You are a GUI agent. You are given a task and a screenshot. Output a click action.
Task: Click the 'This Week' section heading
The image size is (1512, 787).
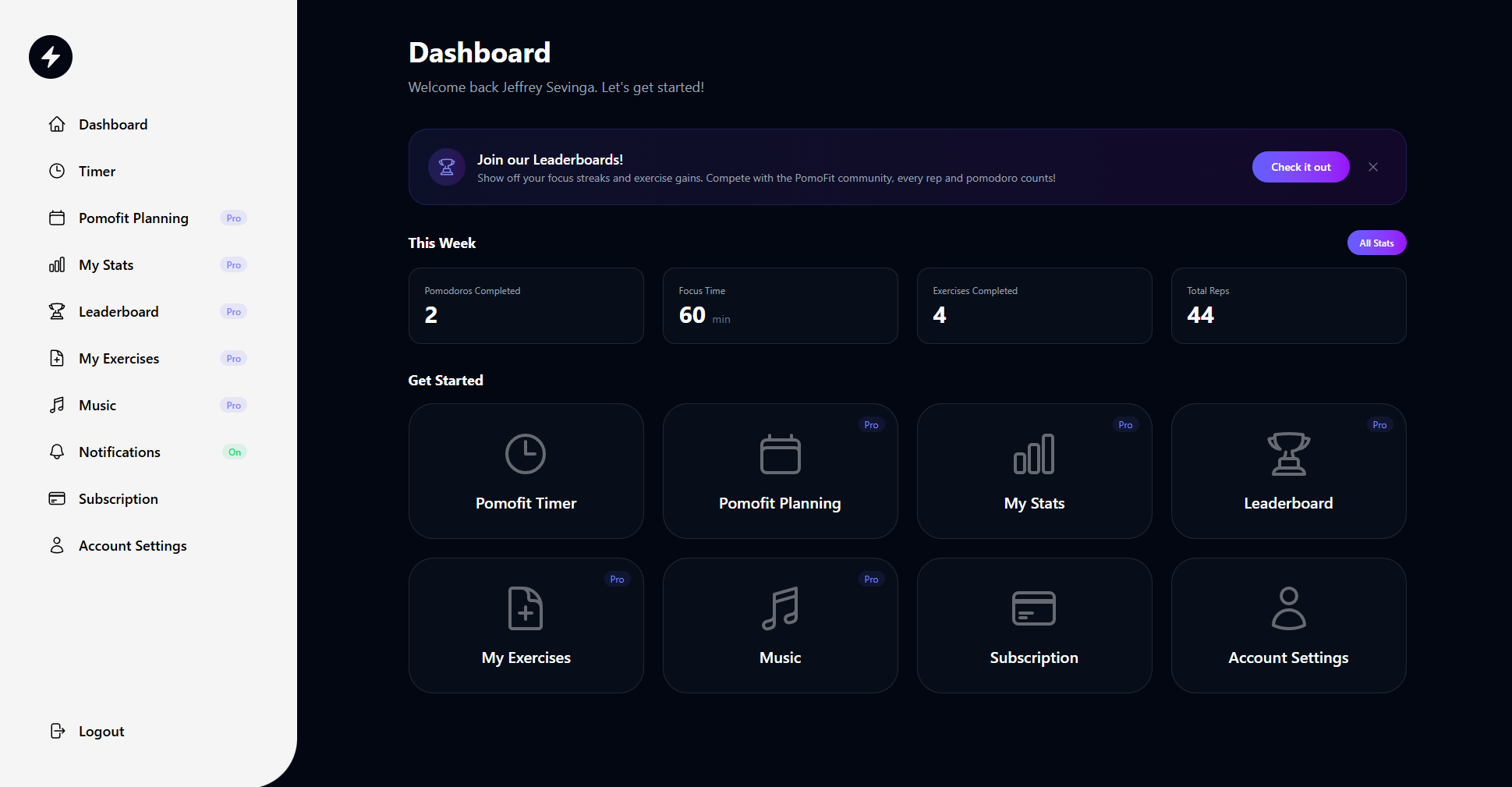[x=442, y=243]
